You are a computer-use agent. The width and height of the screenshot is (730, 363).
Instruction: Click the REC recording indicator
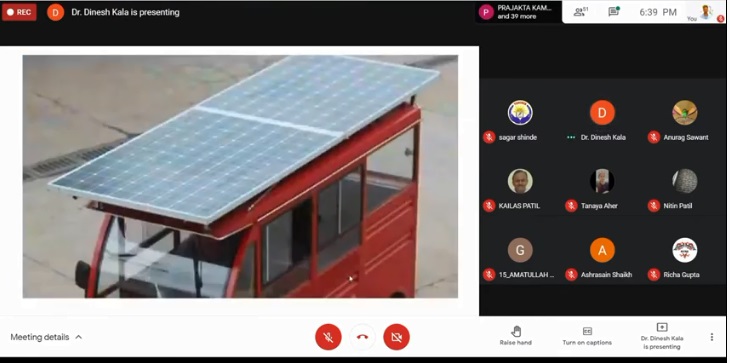19,12
